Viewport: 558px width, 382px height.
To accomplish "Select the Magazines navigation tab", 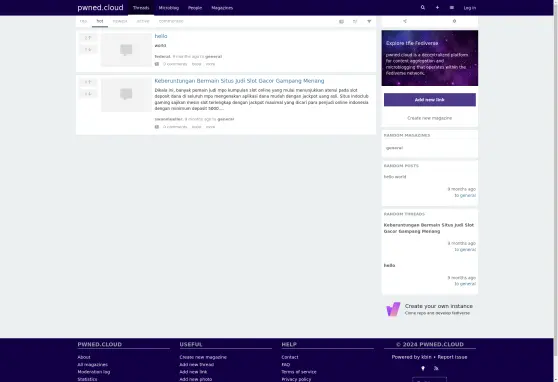I will (222, 8).
